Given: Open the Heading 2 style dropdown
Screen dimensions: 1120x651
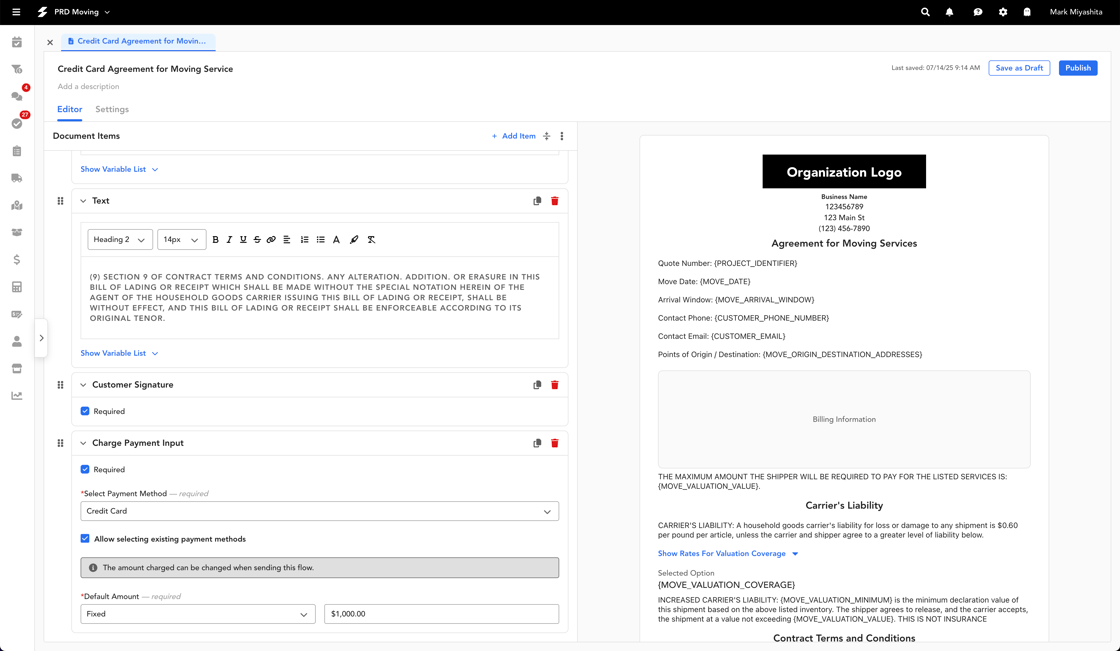Looking at the screenshot, I should (120, 239).
